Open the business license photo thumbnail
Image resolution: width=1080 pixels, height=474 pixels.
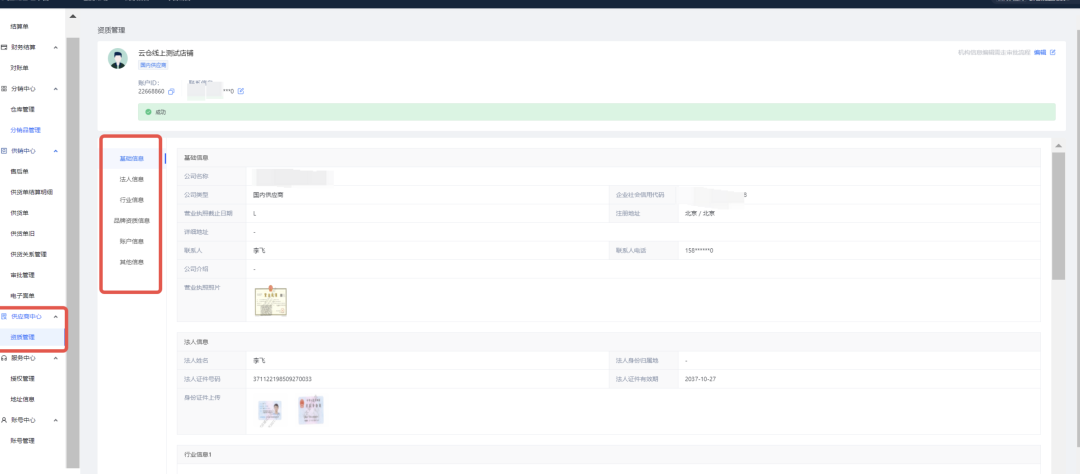pos(270,301)
